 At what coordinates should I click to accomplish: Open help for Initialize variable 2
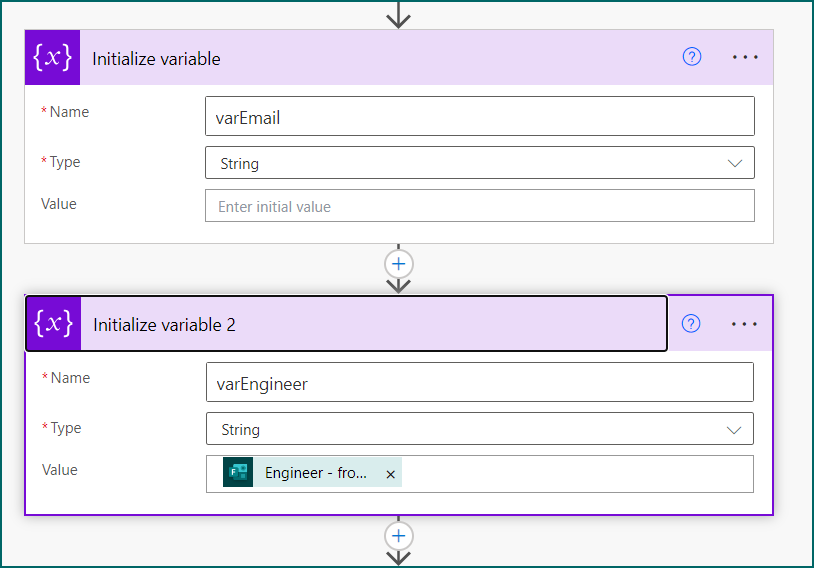[691, 323]
